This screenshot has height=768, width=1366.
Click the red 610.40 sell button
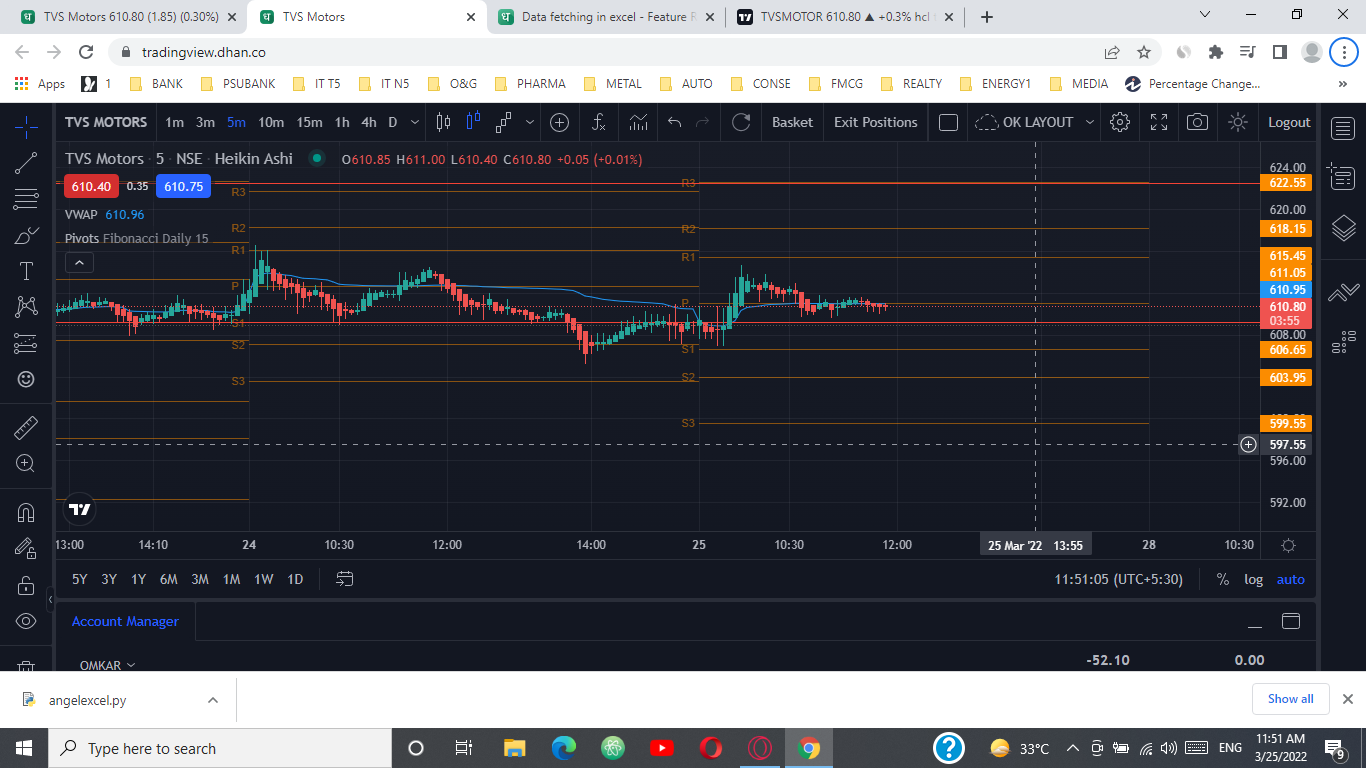tap(91, 186)
